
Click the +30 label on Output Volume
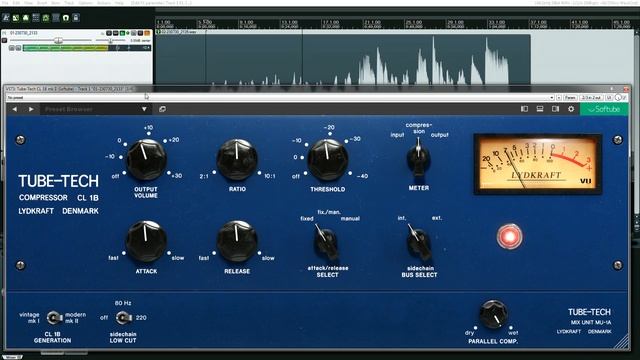point(176,176)
